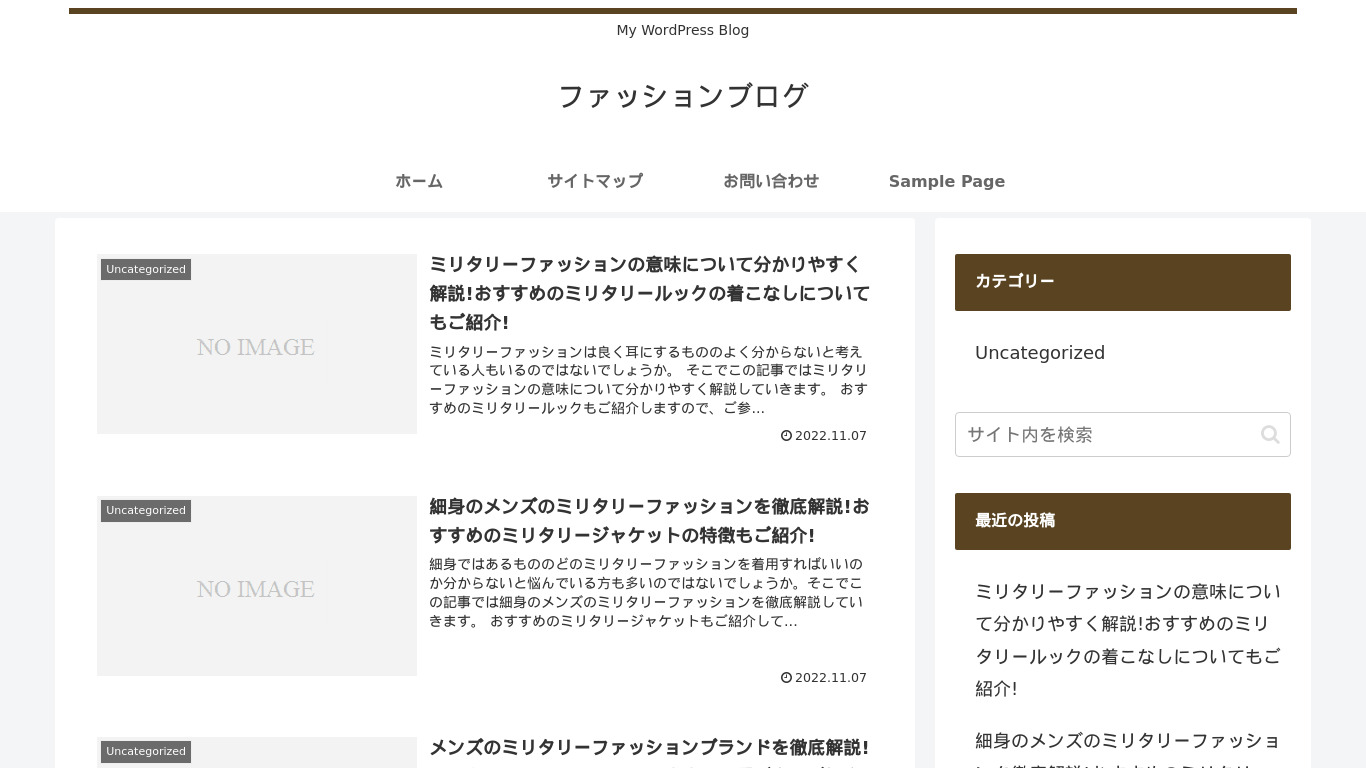Click Uncategorized label on first post thumbnail
The image size is (1366, 768).
click(x=146, y=270)
